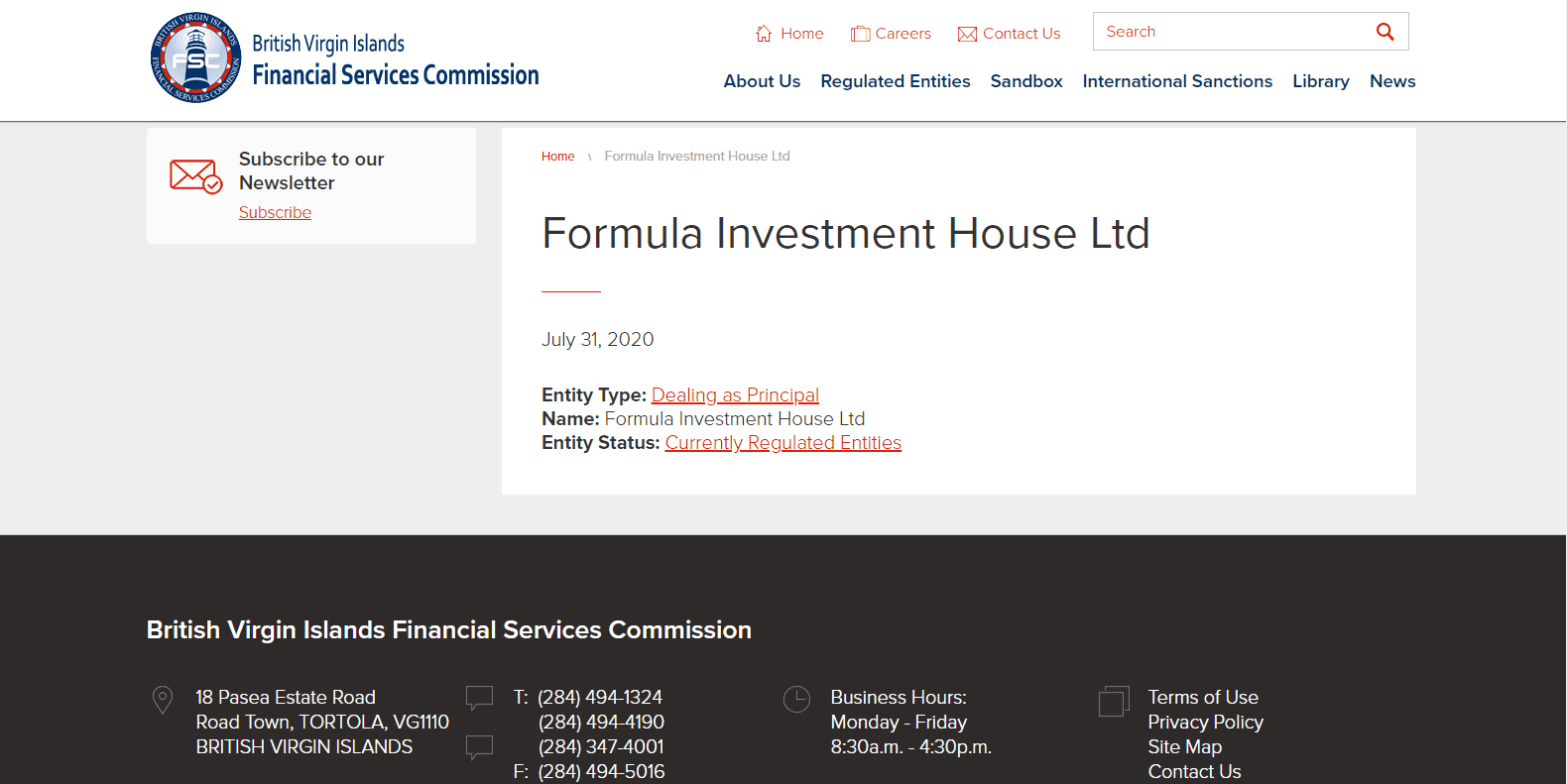This screenshot has width=1567, height=784.
Task: Open the Library menu
Action: [1320, 81]
